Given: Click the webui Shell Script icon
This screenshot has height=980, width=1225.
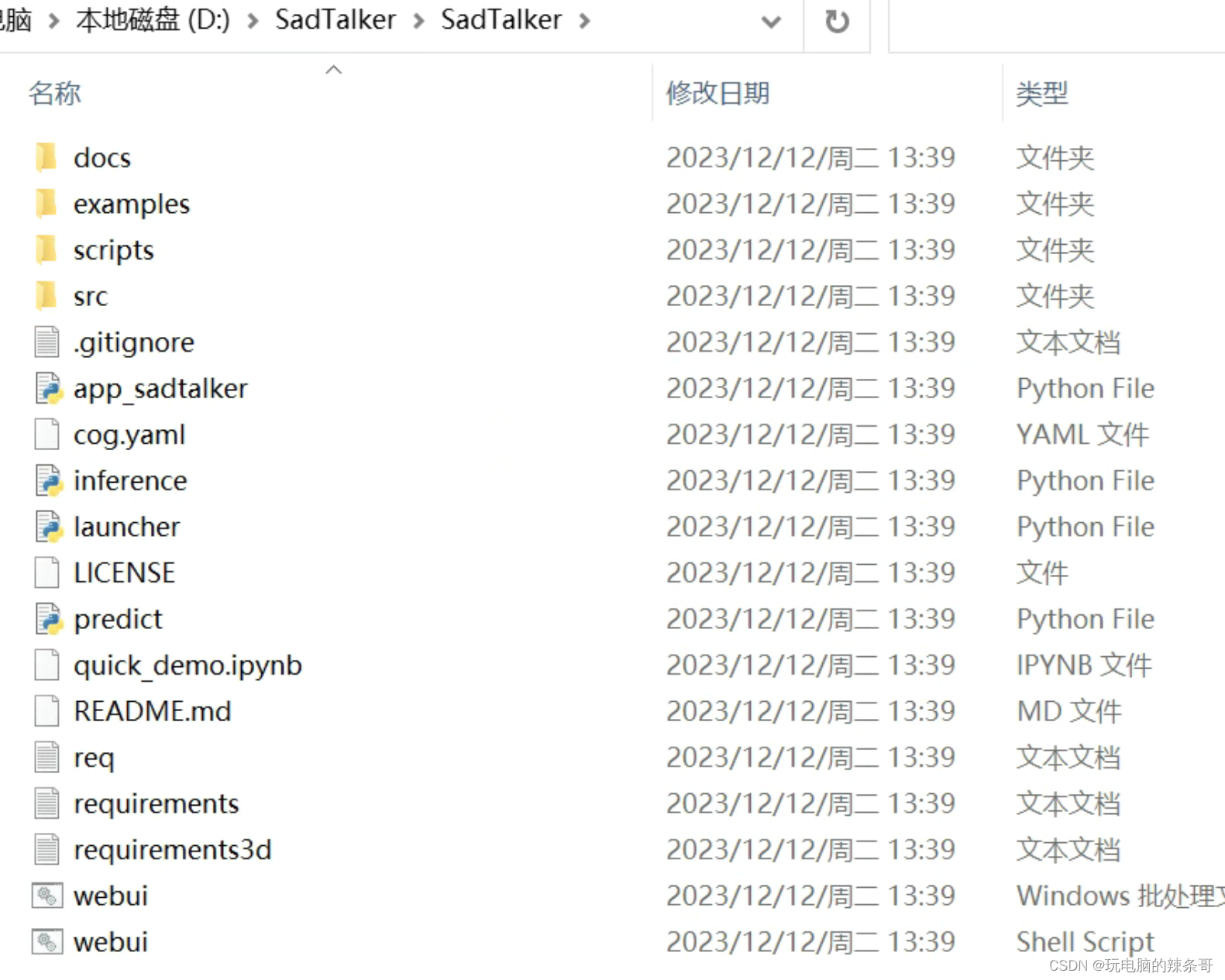Looking at the screenshot, I should click(x=47, y=942).
